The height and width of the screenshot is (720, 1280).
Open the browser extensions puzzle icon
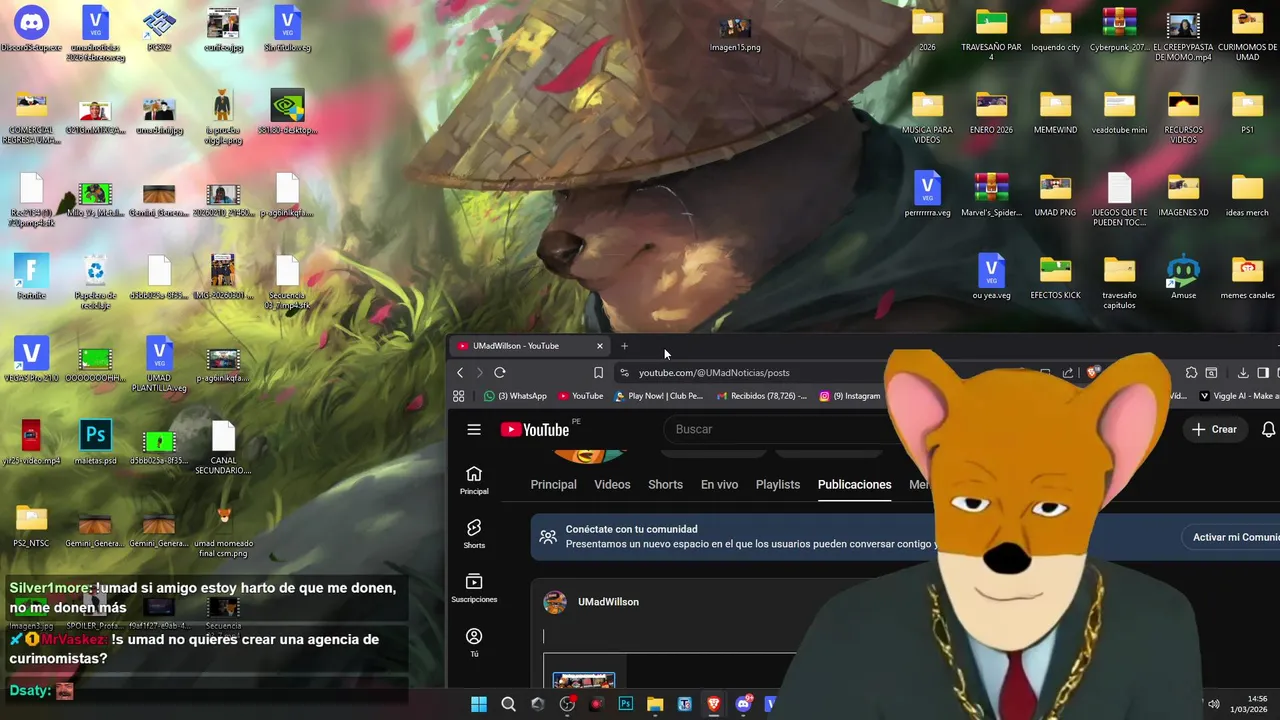click(x=1191, y=373)
